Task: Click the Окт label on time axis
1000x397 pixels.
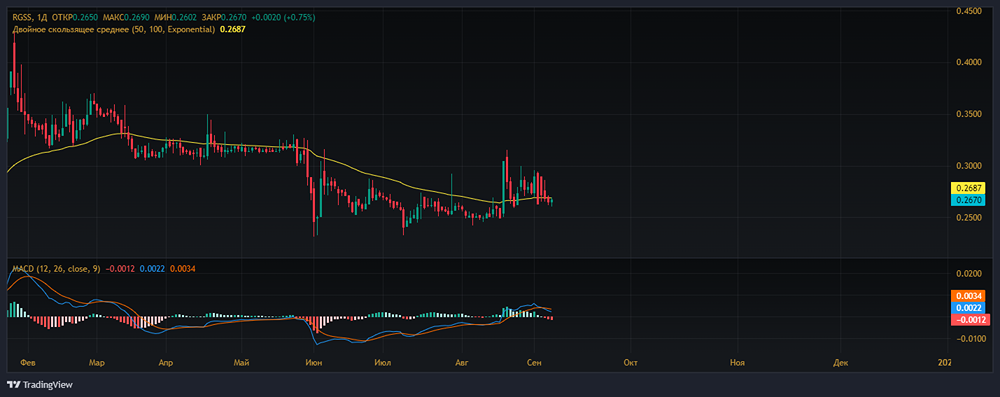Action: [x=631, y=363]
